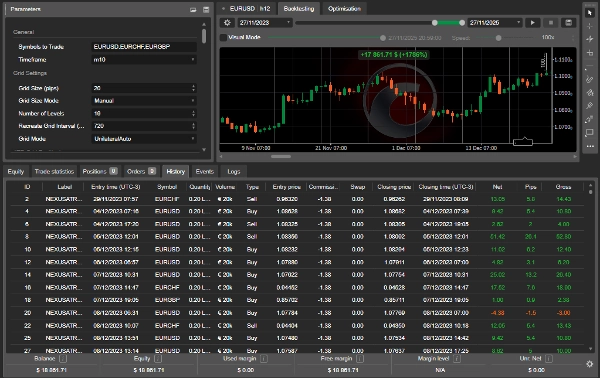Click the info icon next to Unr. Net
Image resolution: width=600 pixels, height=378 pixels.
(x=549, y=358)
